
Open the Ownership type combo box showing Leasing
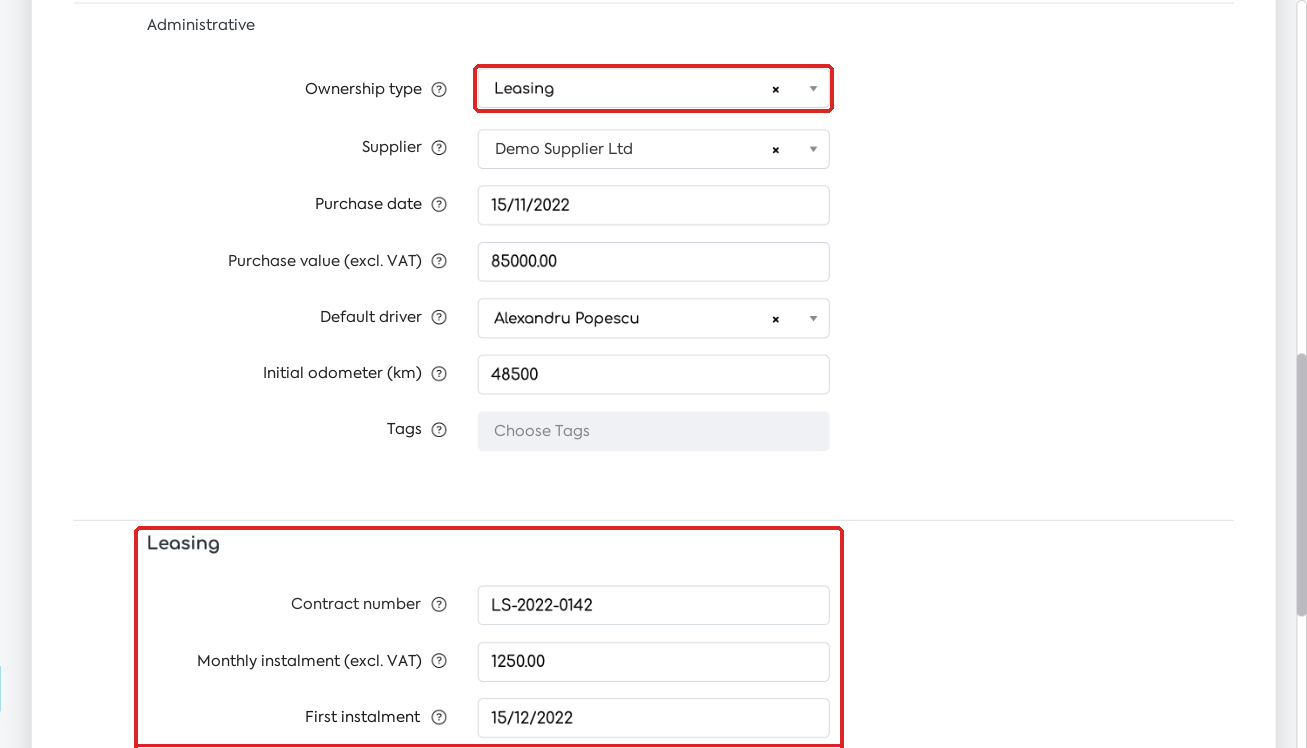point(653,89)
